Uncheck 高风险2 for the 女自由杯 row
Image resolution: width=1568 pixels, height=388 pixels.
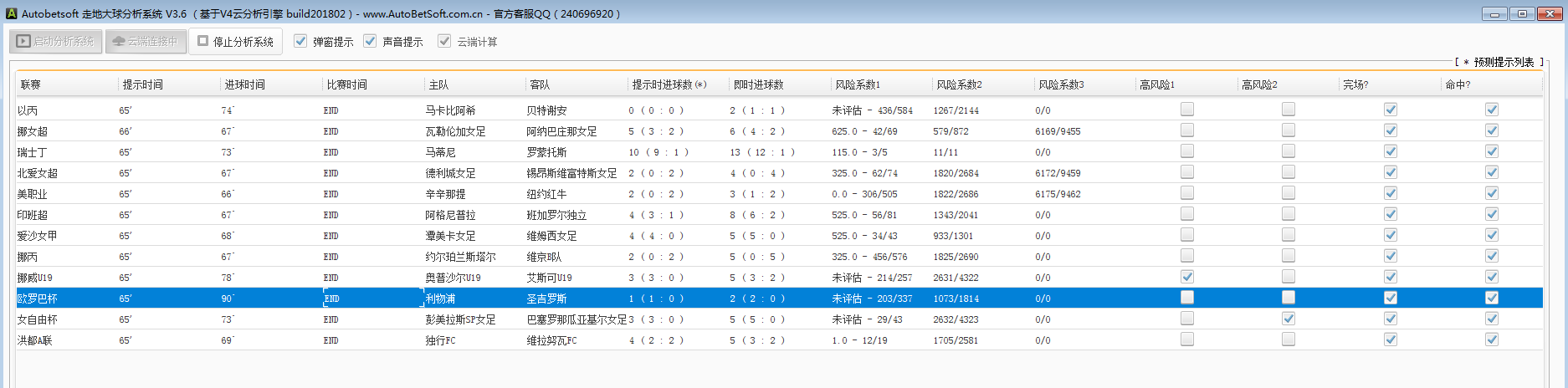1289,319
